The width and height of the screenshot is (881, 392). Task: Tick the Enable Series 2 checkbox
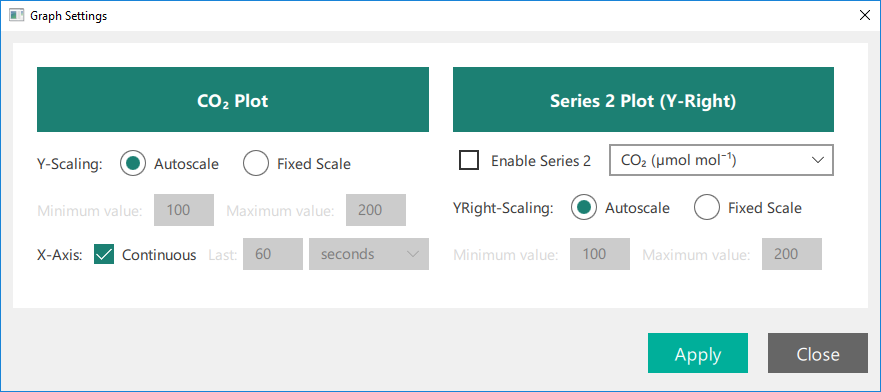pyautogui.click(x=469, y=160)
